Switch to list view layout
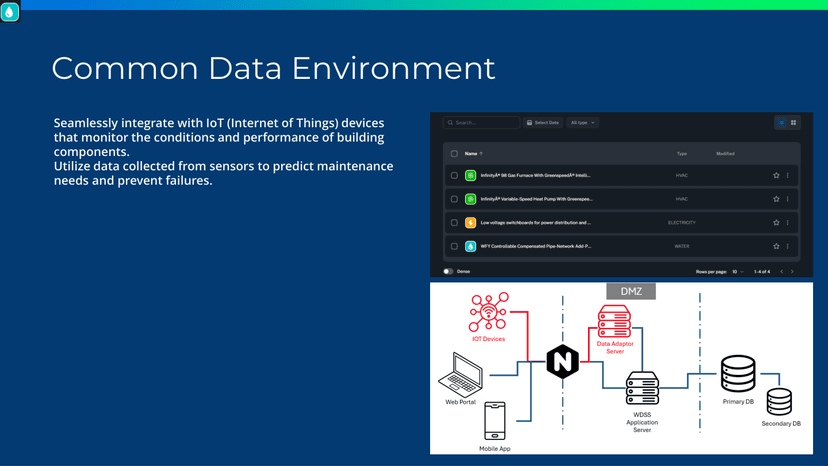Screen dimensions: 828x466 (781, 123)
